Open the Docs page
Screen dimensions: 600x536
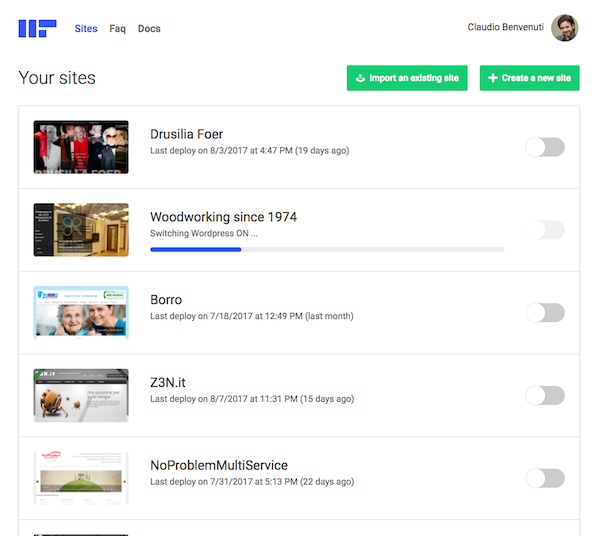click(149, 29)
